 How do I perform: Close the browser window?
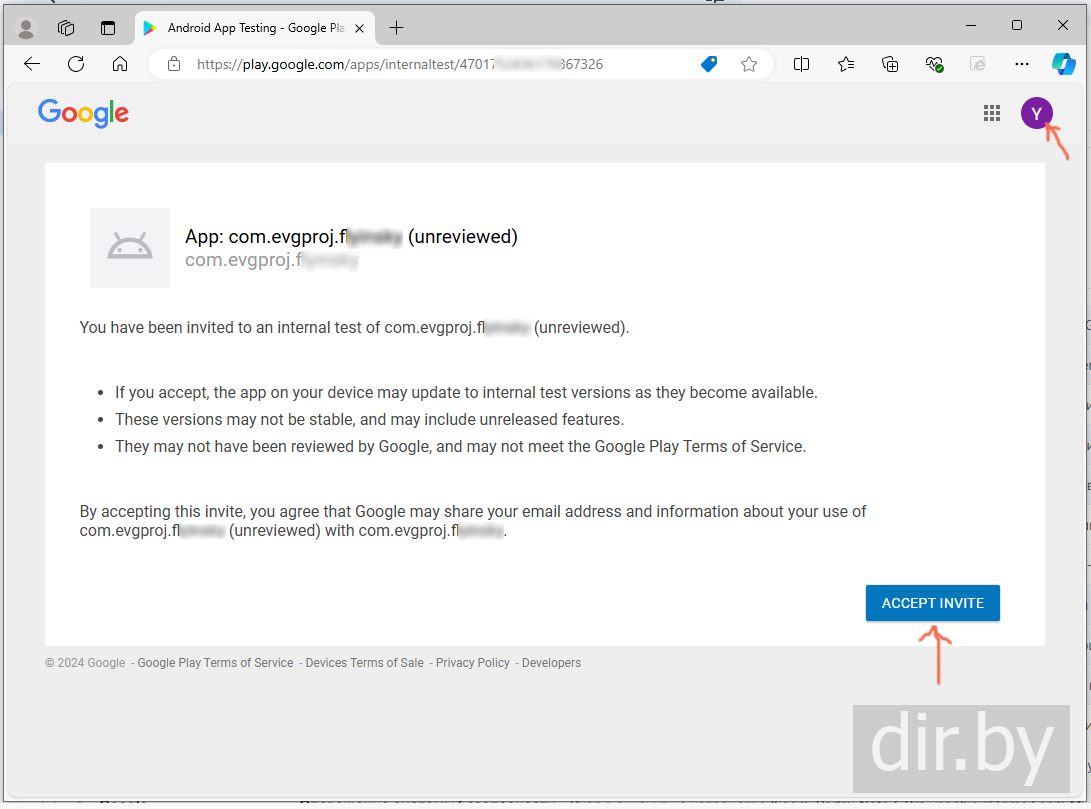1062,26
